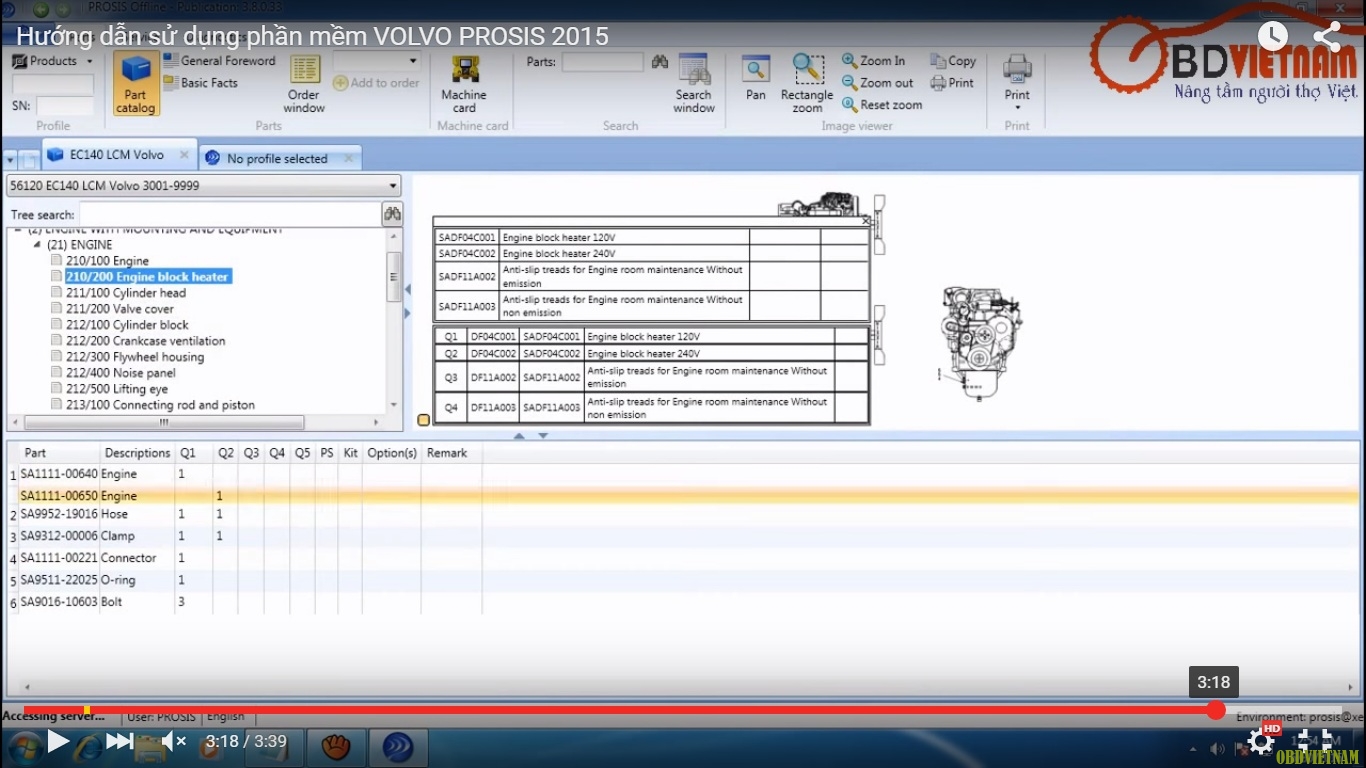Screen dimensions: 1366x768
Task: Open the Products dropdown
Action: point(53,61)
